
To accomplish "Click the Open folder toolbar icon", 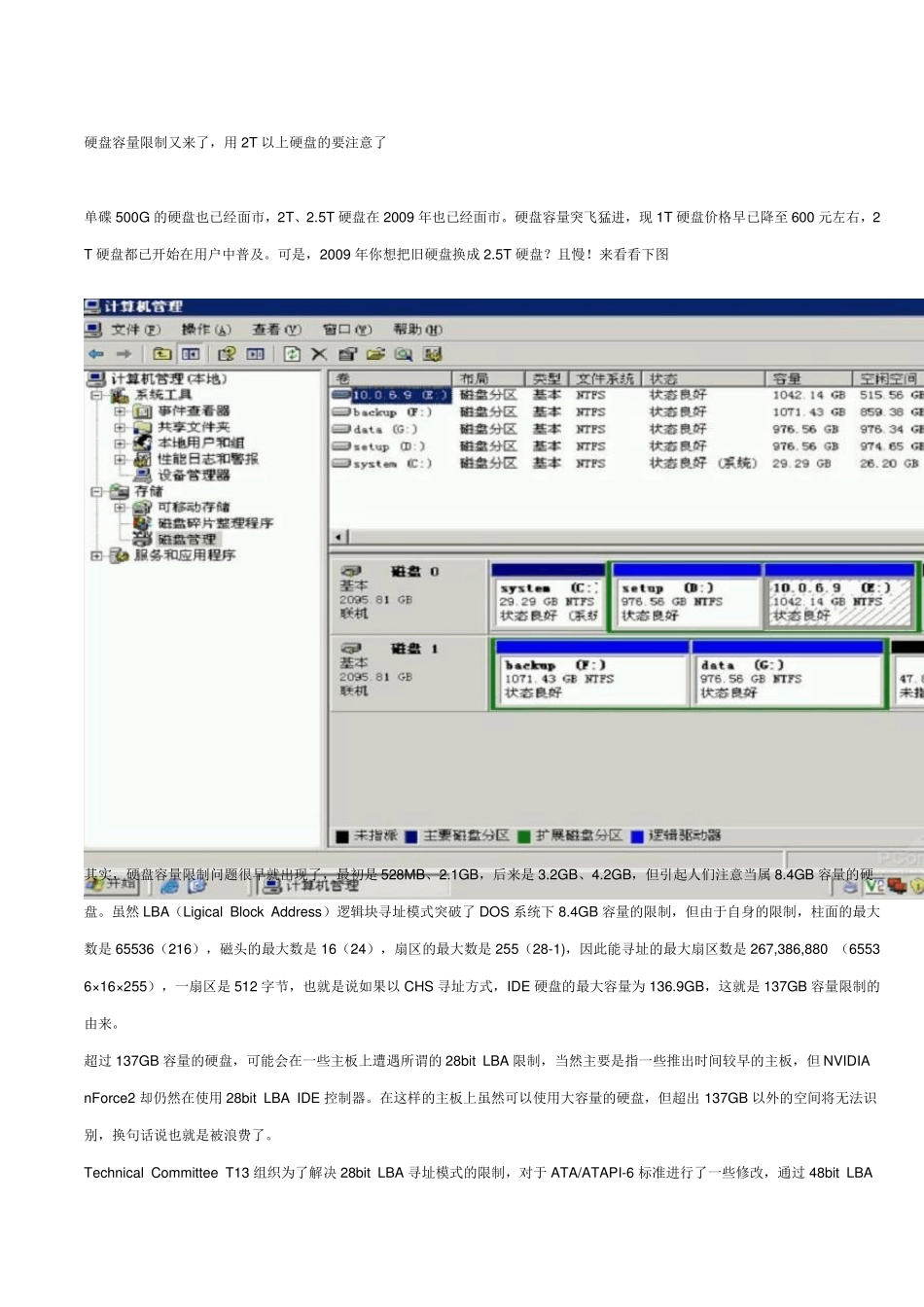I will coord(375,354).
